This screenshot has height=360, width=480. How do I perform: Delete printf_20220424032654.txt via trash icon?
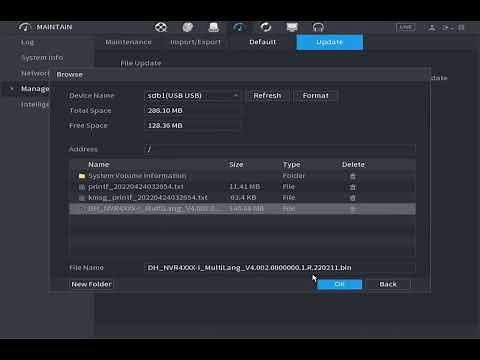[x=353, y=187]
